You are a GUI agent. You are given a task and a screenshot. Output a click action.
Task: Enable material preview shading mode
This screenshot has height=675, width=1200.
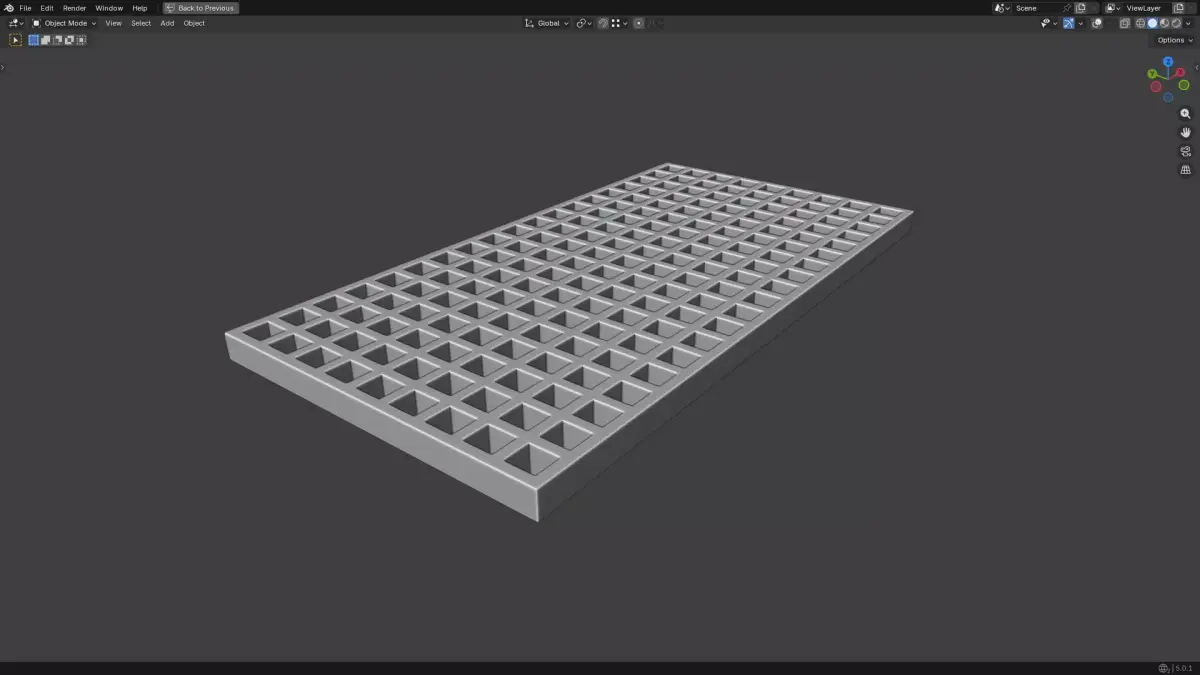pyautogui.click(x=1163, y=23)
